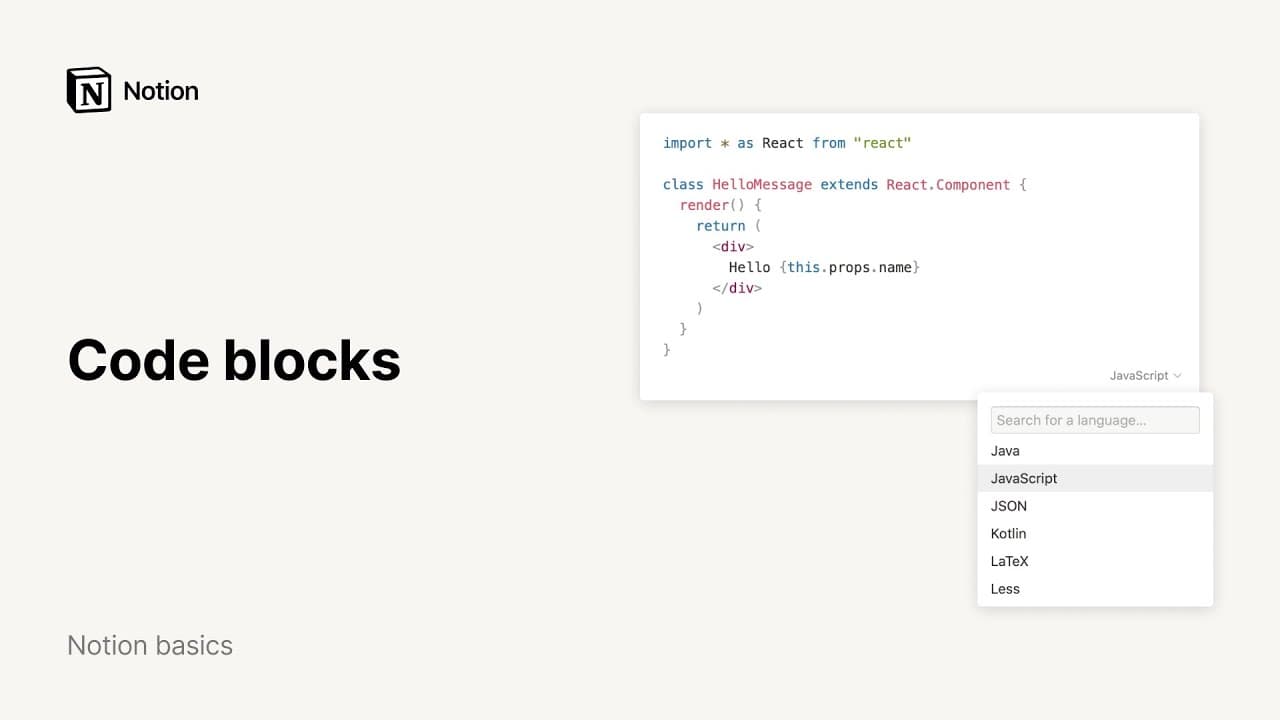
Task: Click the closing </div> tag in code
Action: 737,288
